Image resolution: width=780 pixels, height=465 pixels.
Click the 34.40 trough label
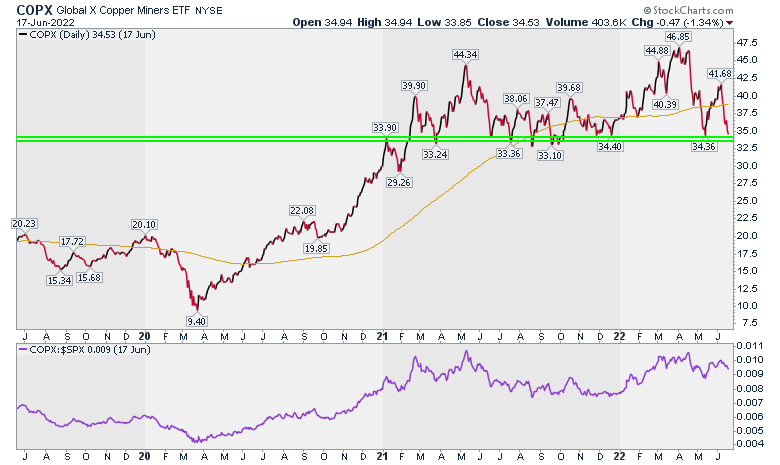pos(610,147)
